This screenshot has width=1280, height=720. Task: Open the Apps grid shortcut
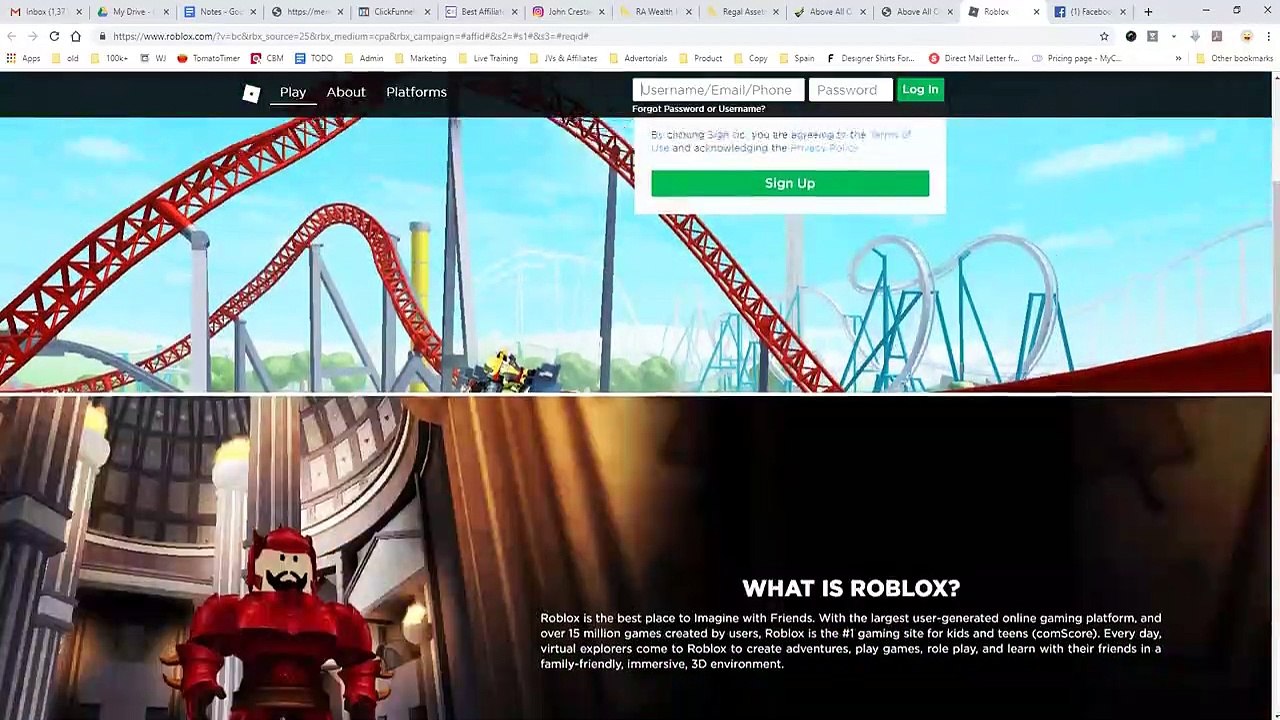[x=24, y=58]
